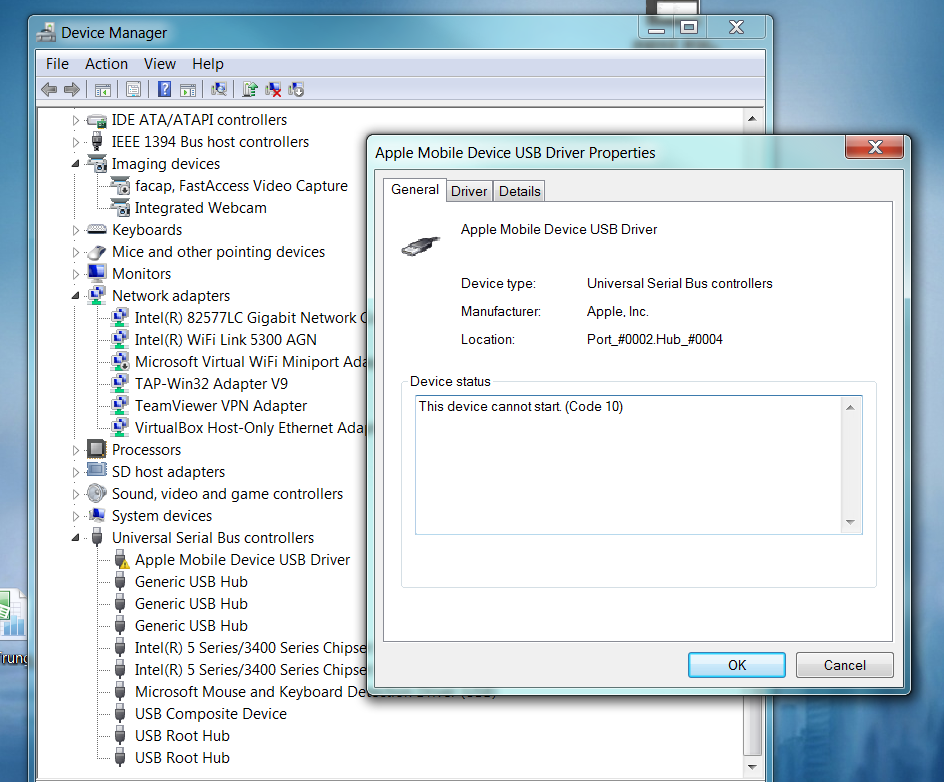Screen dimensions: 944x782
Task: Collapse the Imaging devices node
Action: 75,164
